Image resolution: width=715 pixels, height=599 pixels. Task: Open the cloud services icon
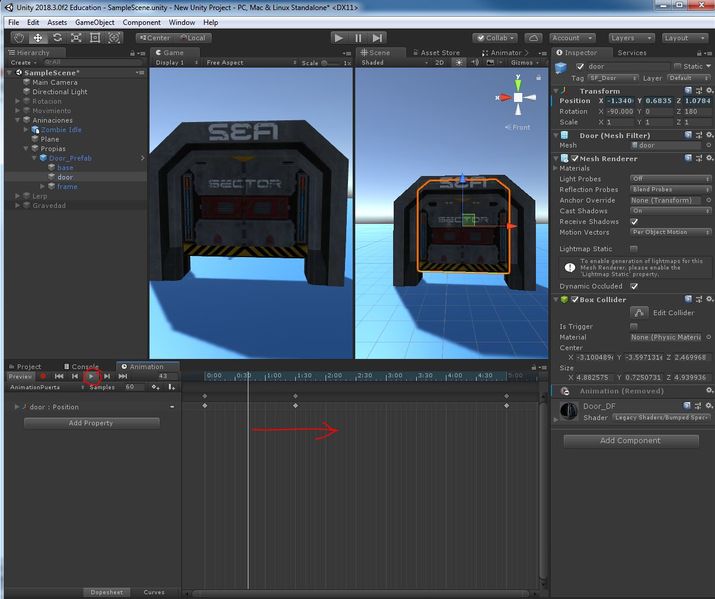tap(534, 38)
